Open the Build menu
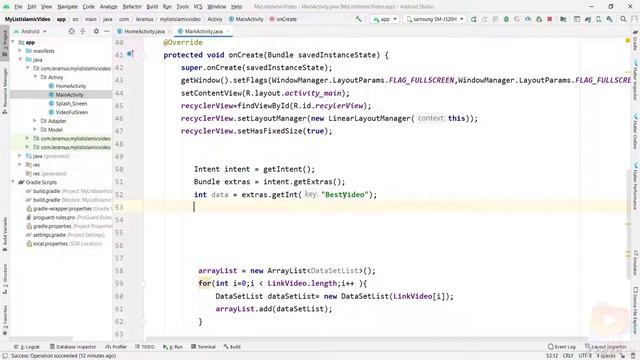This screenshot has width=640, height=360. tap(152, 7)
